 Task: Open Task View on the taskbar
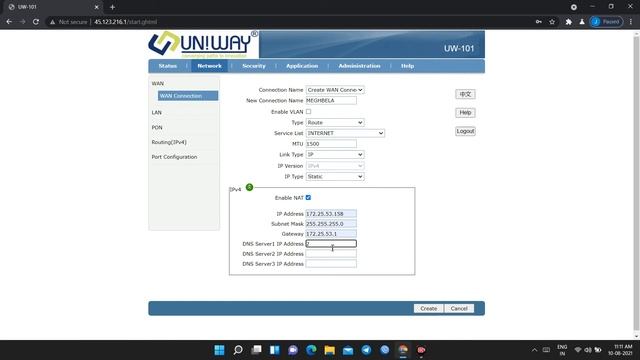coord(256,350)
